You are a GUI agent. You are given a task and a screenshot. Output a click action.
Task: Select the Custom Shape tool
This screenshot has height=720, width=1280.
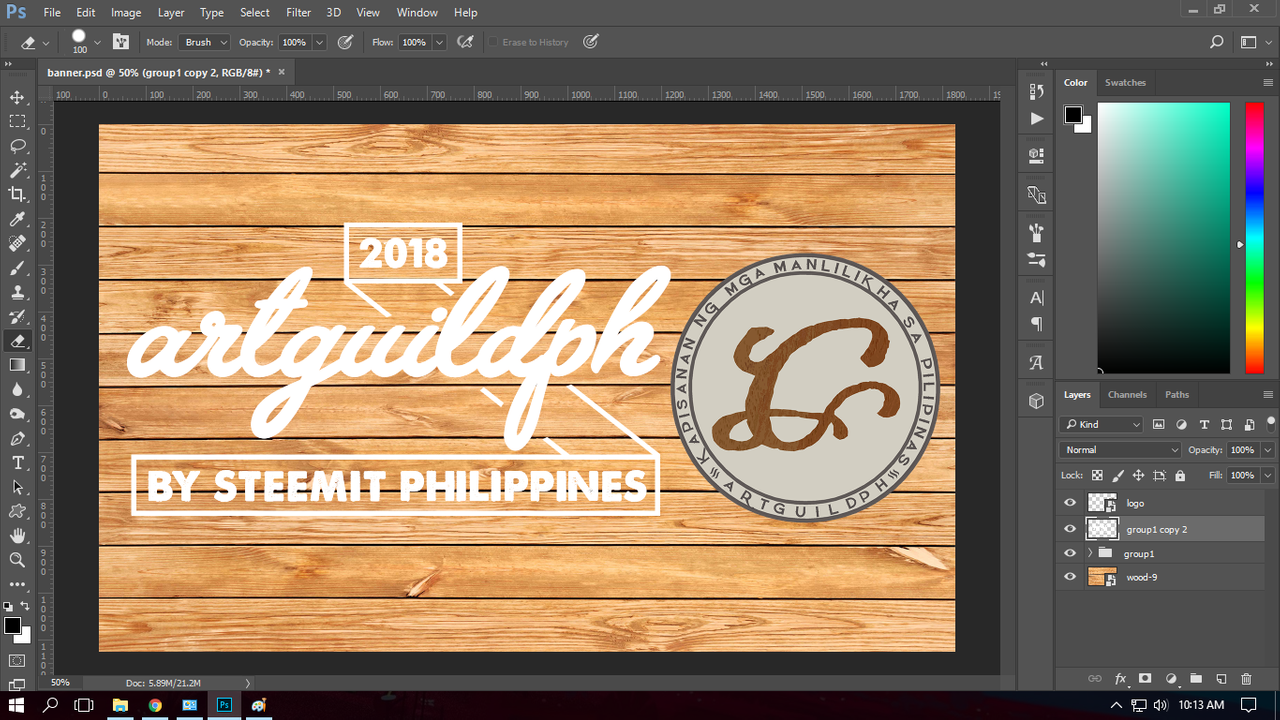[x=17, y=511]
